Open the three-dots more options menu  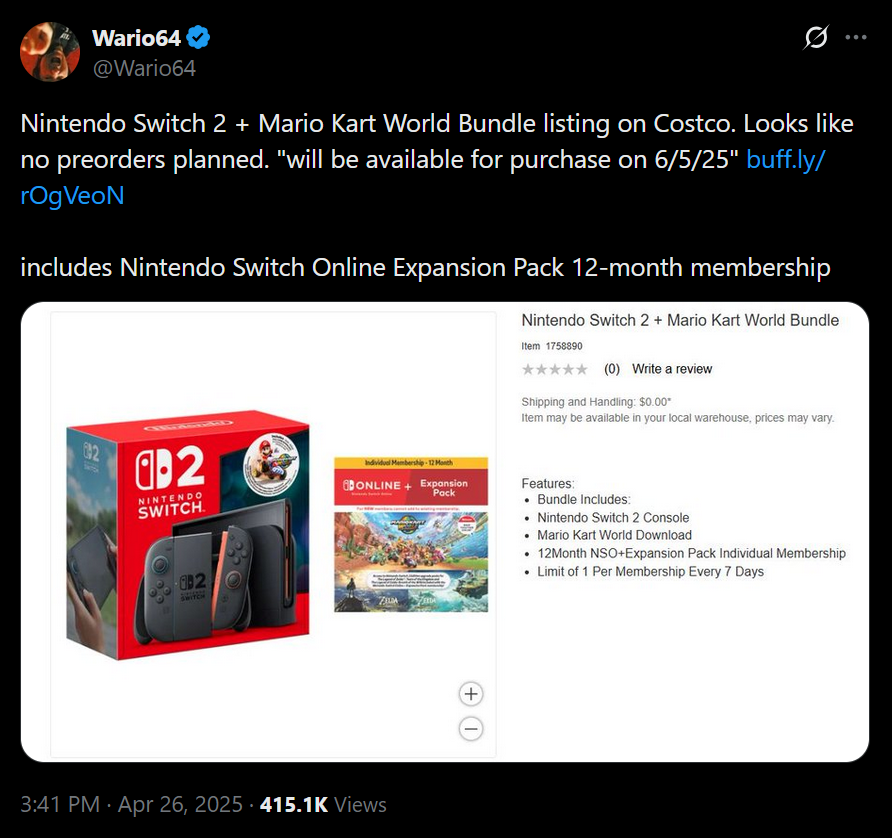[x=856, y=38]
